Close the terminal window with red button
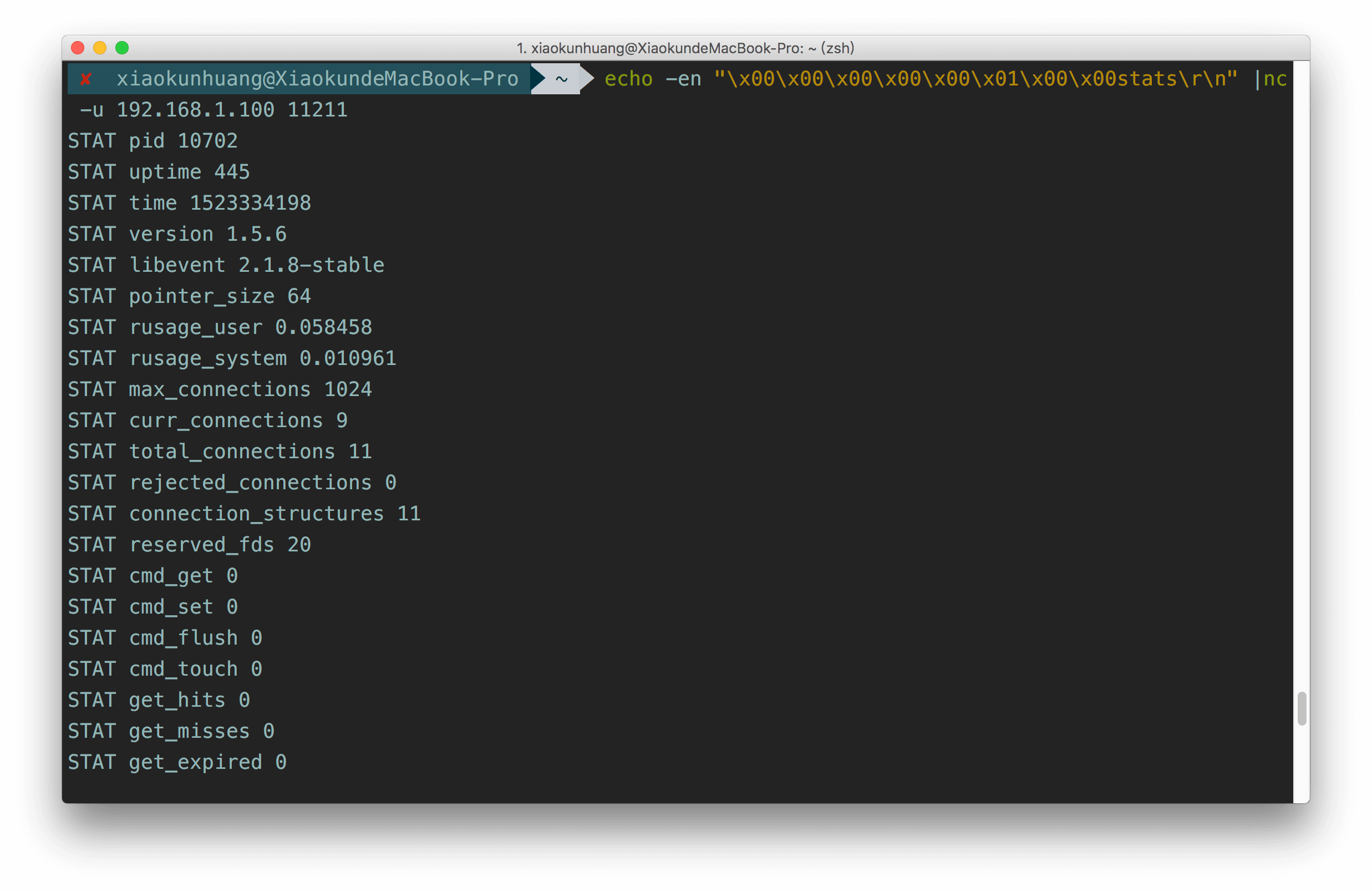 point(78,48)
